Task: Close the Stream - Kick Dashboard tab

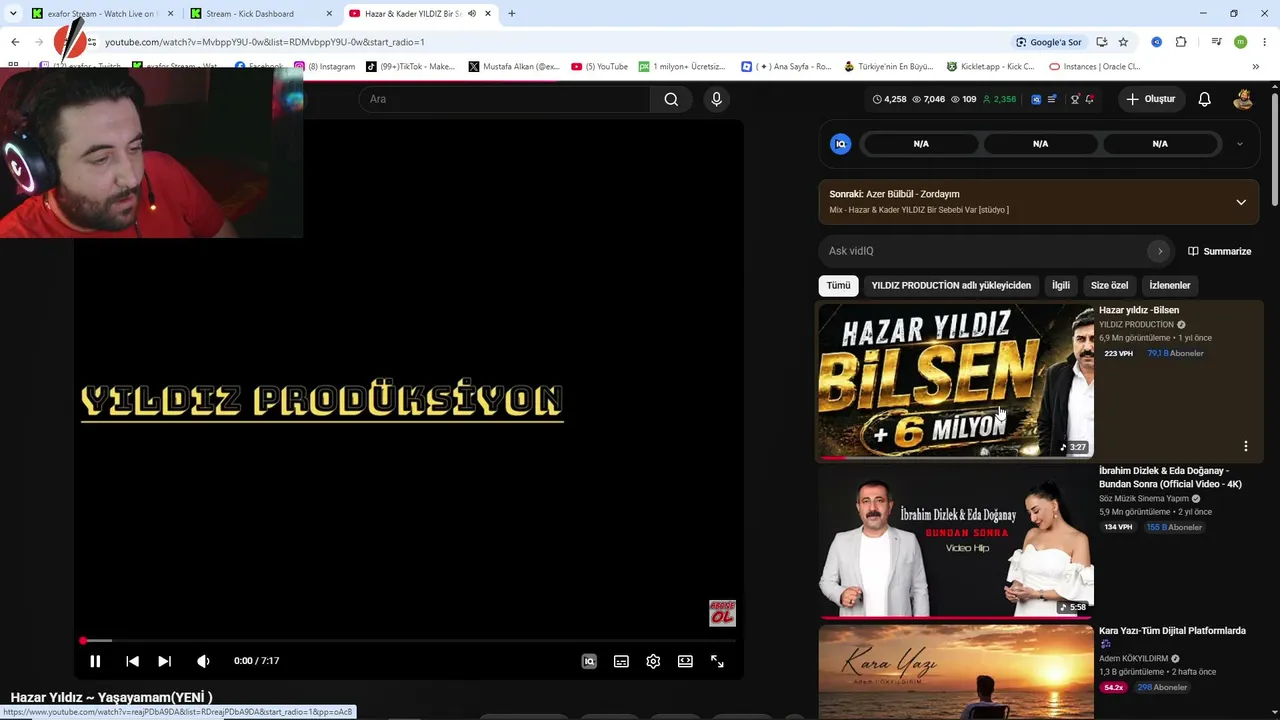Action: [x=329, y=14]
